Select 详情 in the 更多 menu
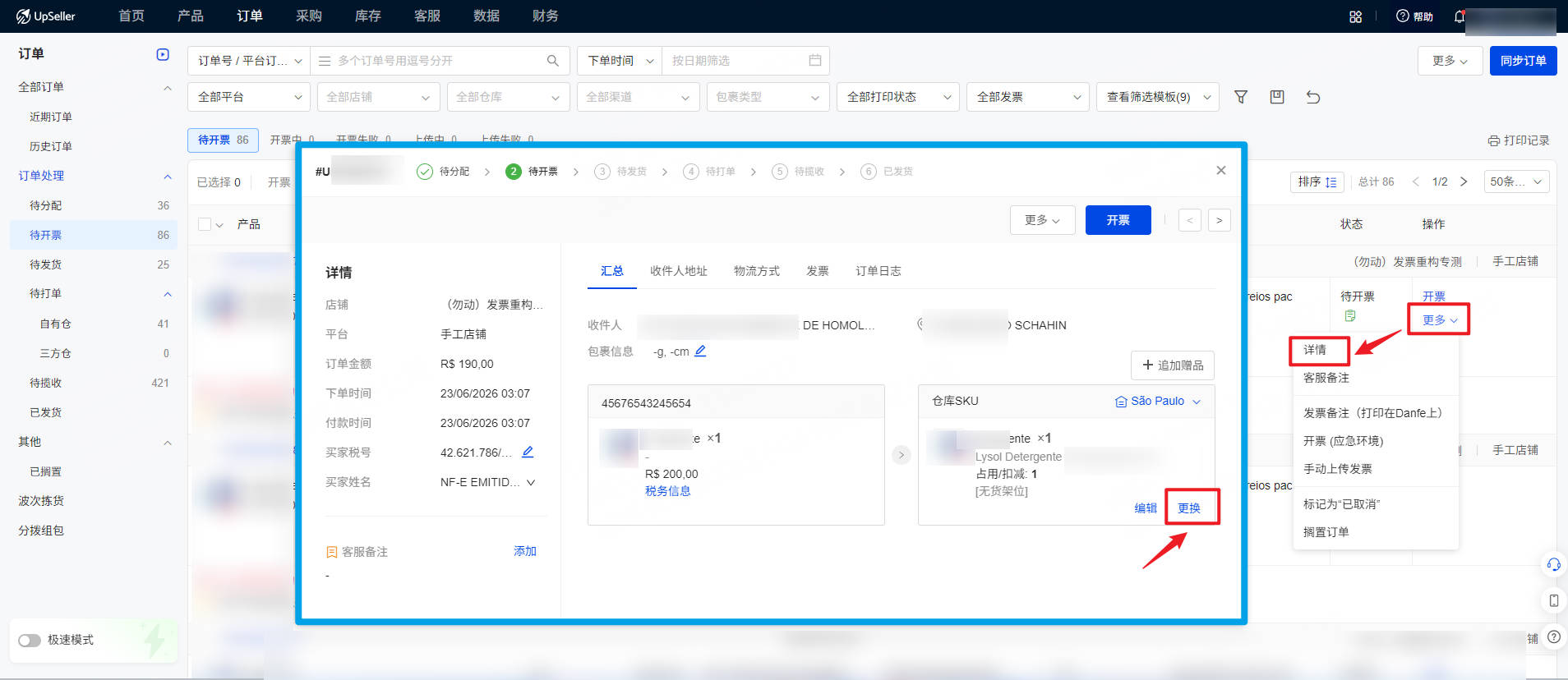Screen dimensions: 1568x680 point(1315,350)
